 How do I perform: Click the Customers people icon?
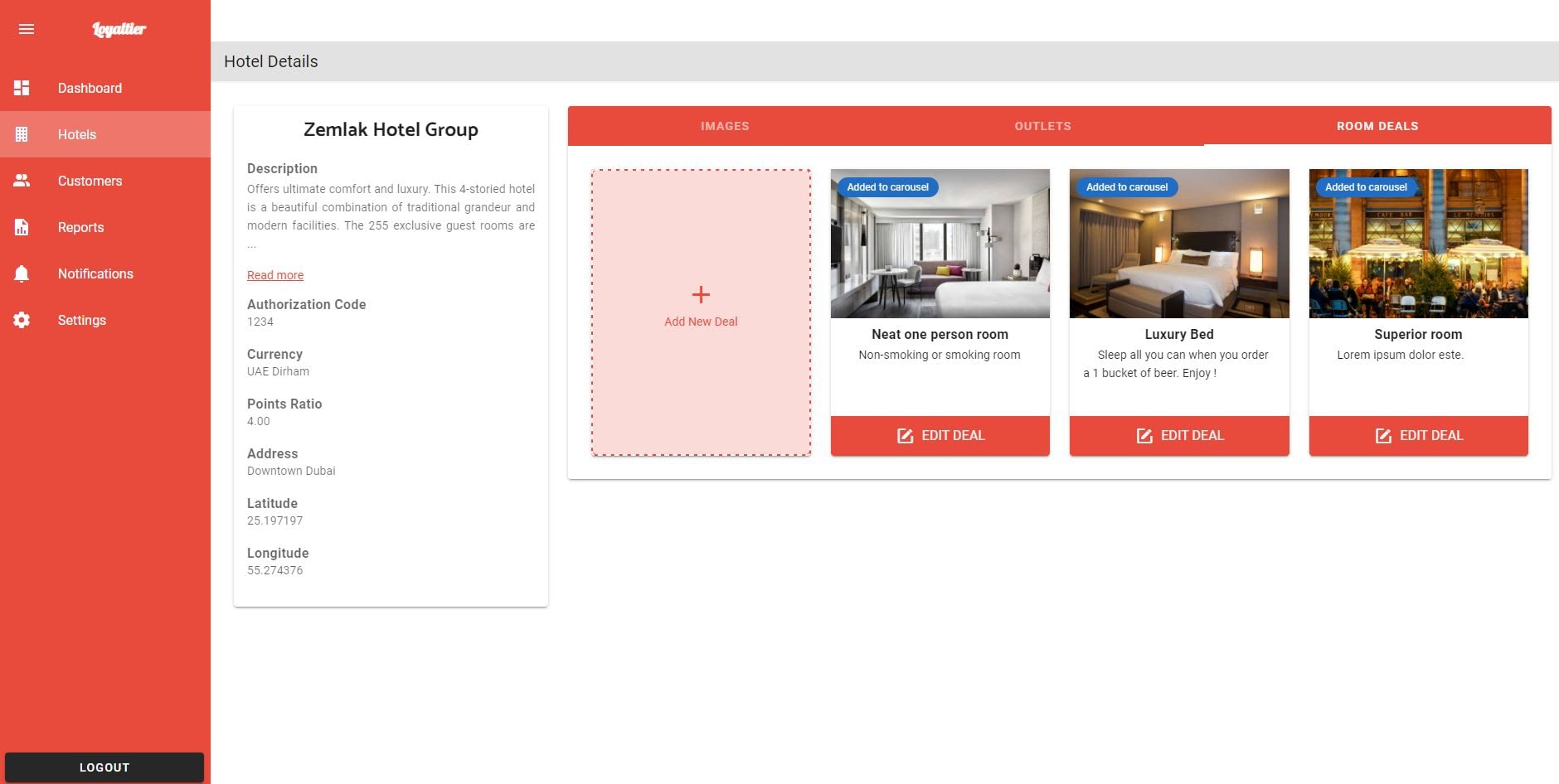[22, 181]
